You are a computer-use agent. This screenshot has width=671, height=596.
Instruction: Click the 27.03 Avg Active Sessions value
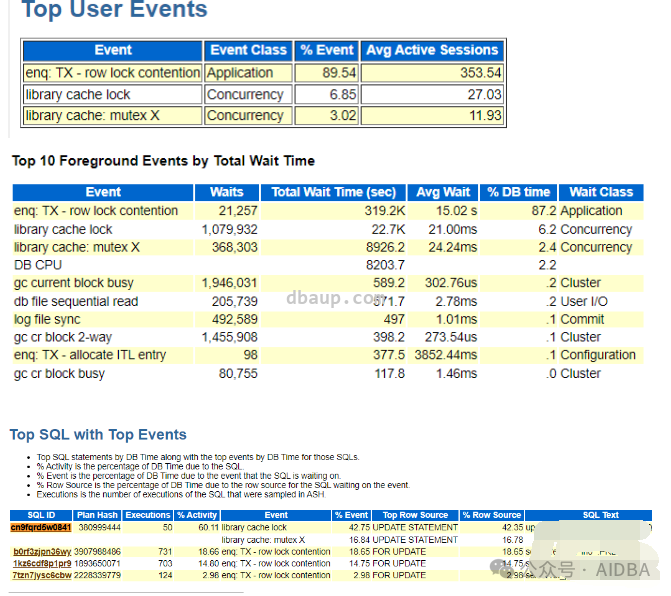pos(484,95)
